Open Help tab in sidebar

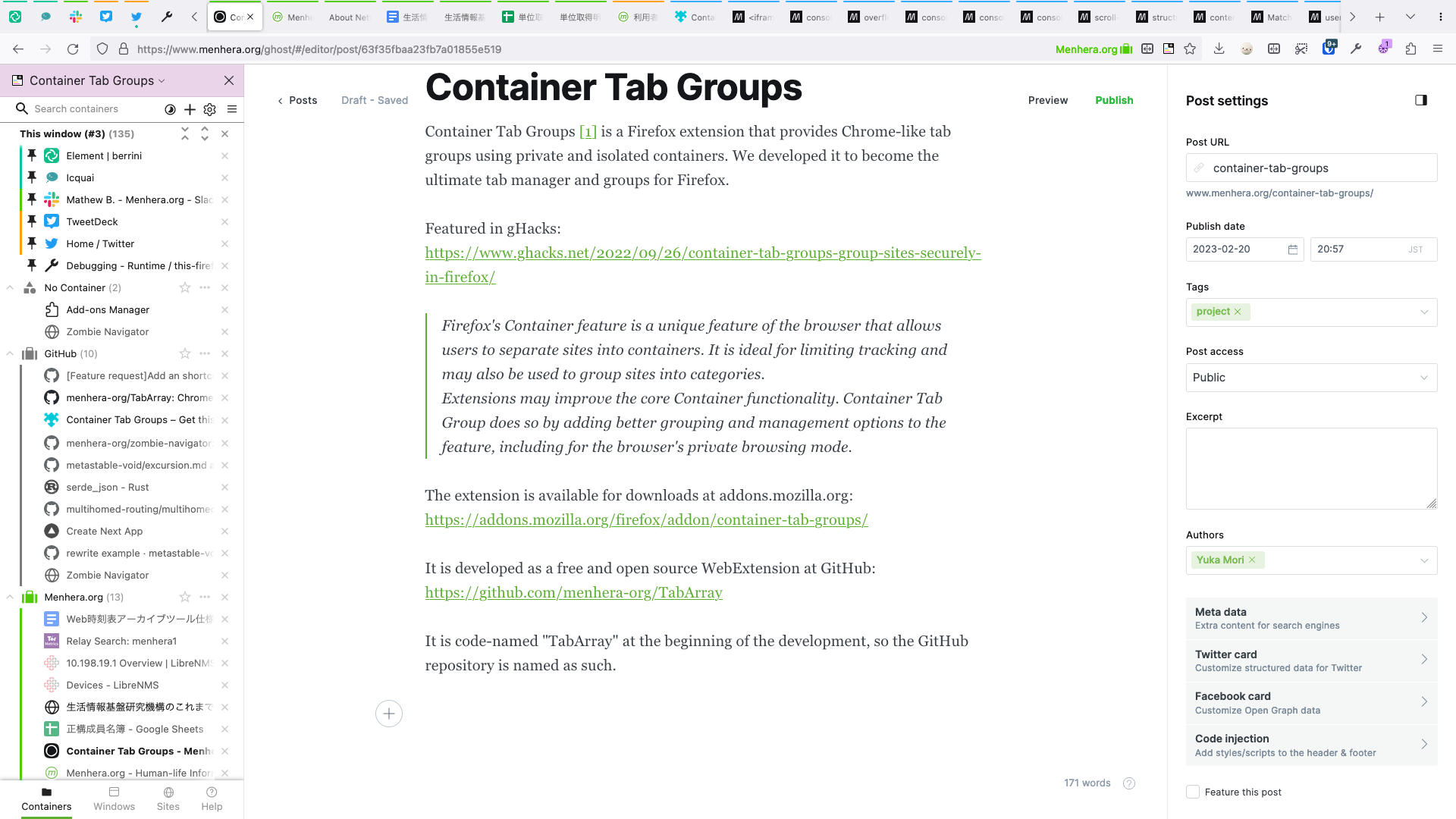coord(212,799)
